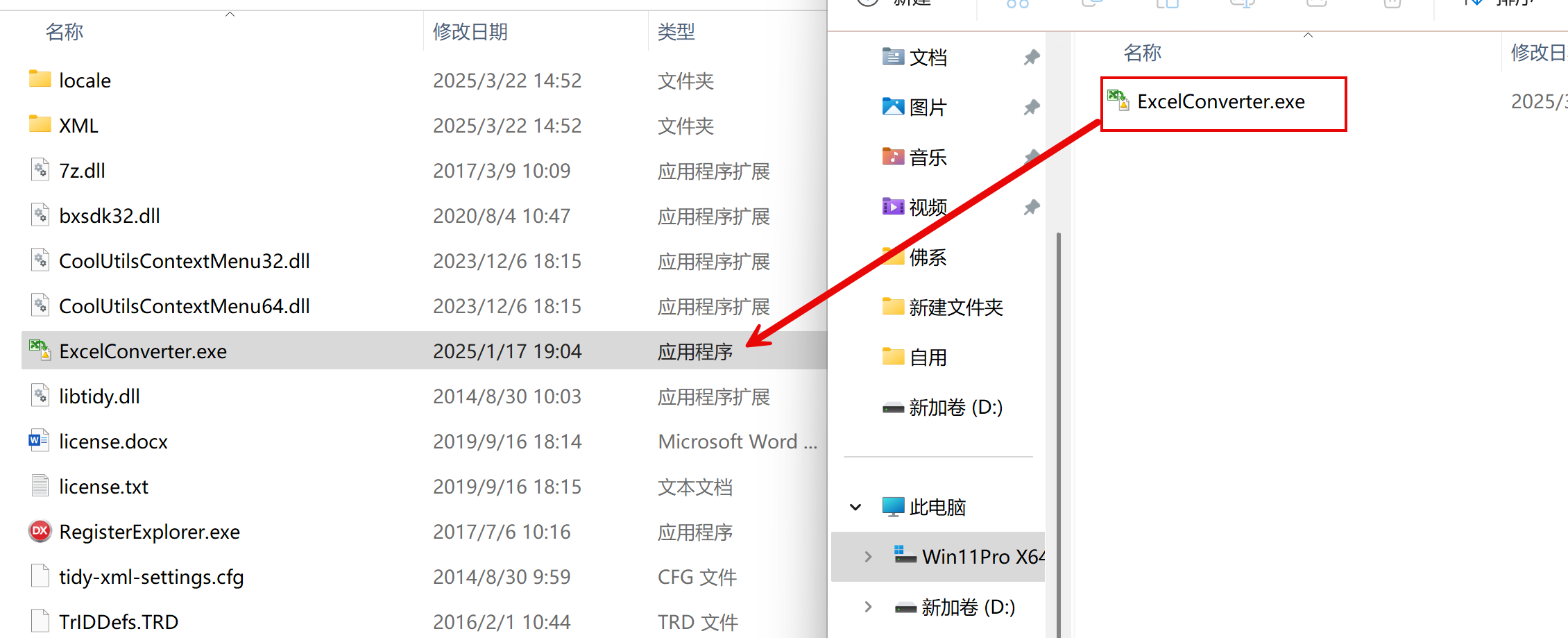Click the RegisterExplorer.exe red DX icon
The height and width of the screenshot is (638, 1568).
[x=40, y=531]
